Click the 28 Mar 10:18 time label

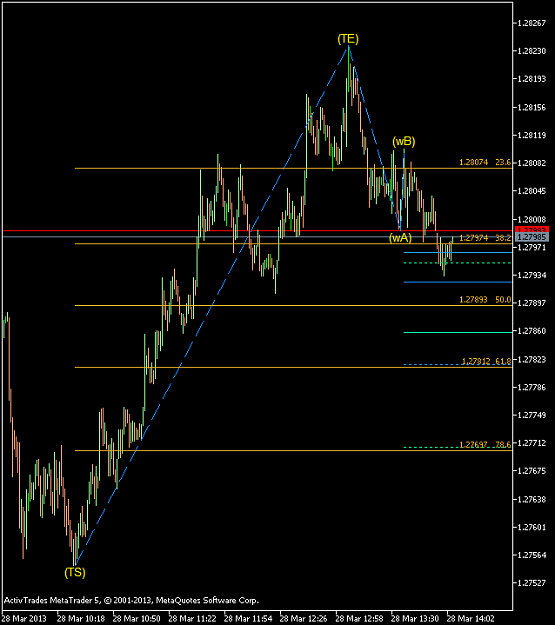[81, 619]
